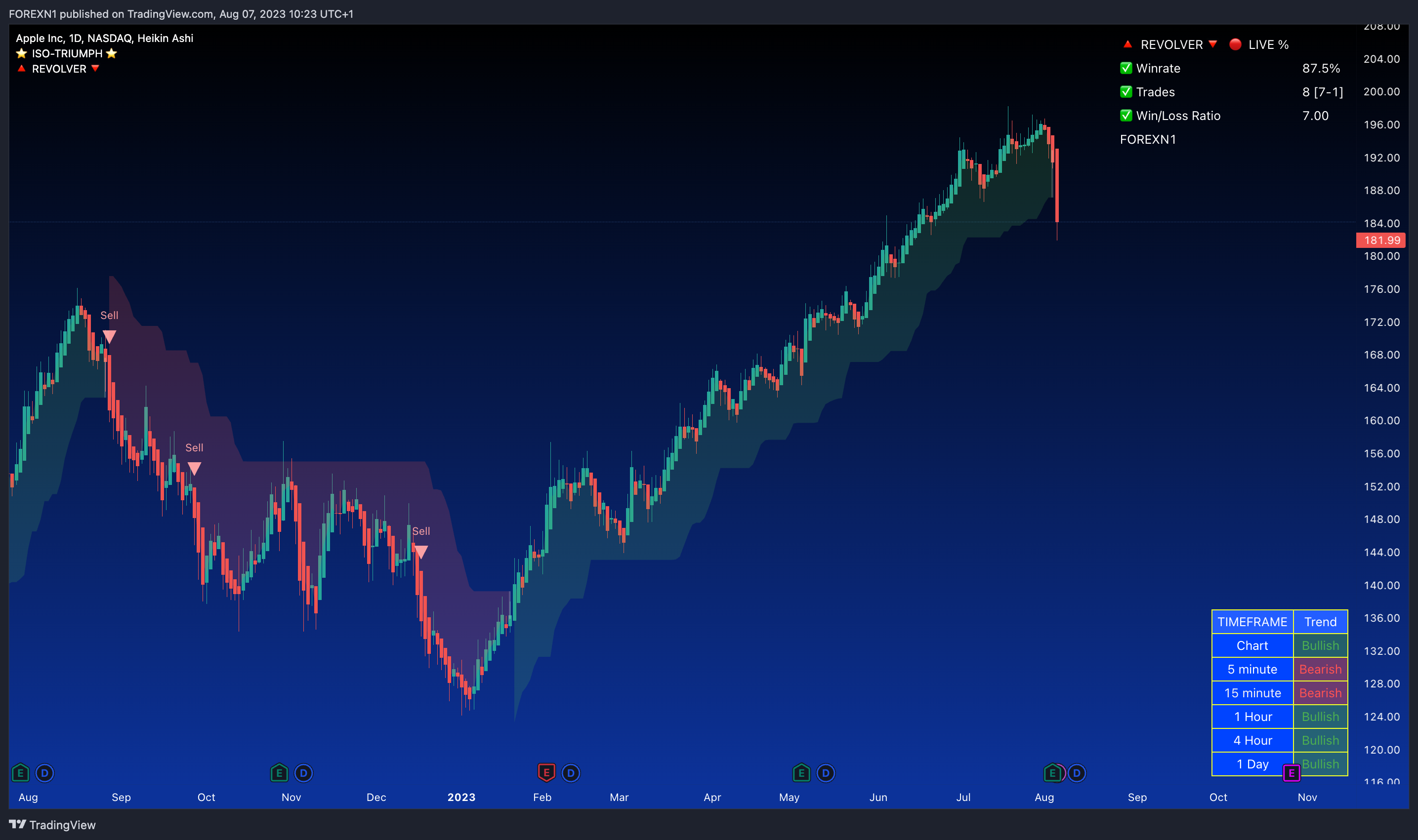The height and width of the screenshot is (840, 1418).
Task: Click the 87.5% winrate value
Action: [x=1321, y=68]
